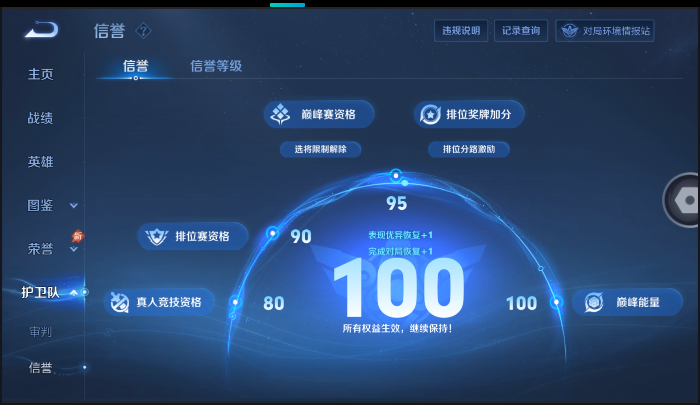Screen dimensions: 700x405
Task: Open the help question mark next to 信誉
Action: [143, 31]
